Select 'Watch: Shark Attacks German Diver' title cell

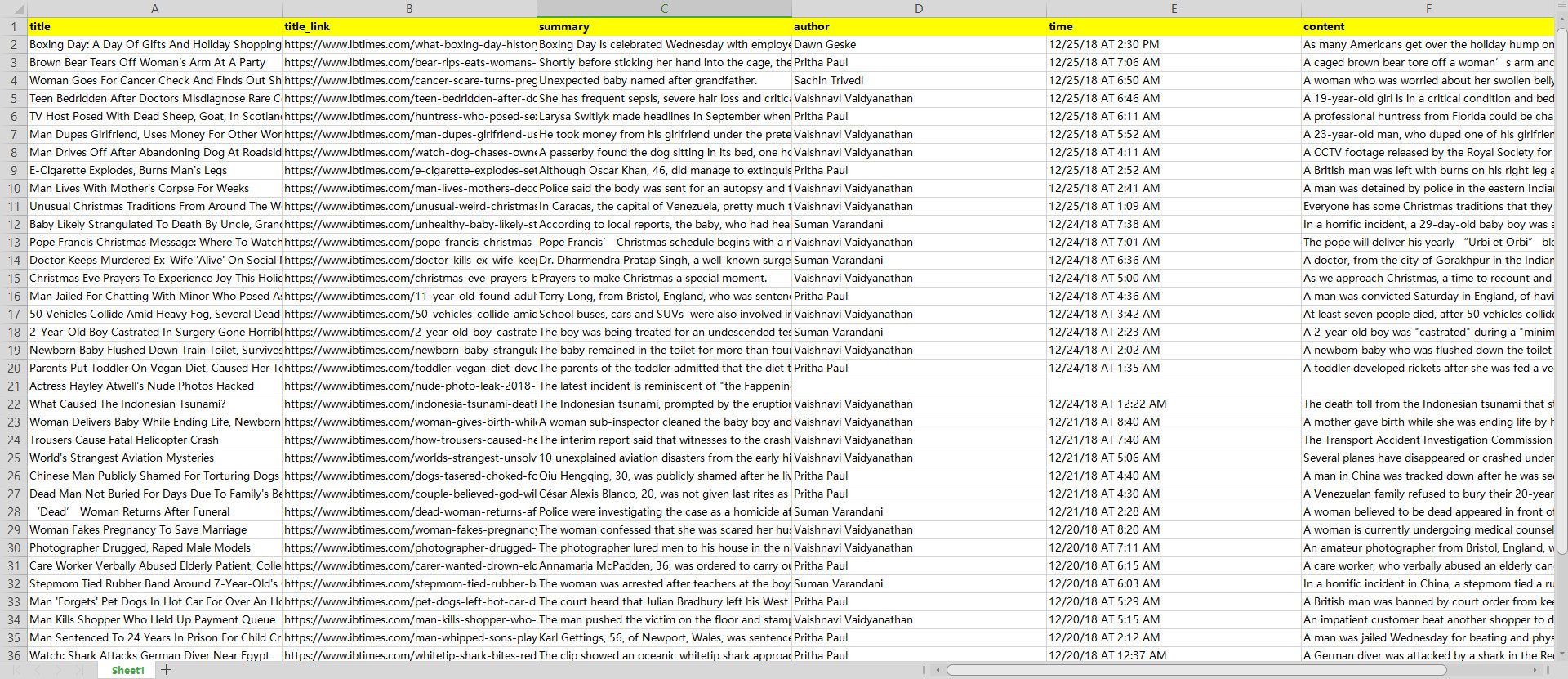[x=154, y=655]
